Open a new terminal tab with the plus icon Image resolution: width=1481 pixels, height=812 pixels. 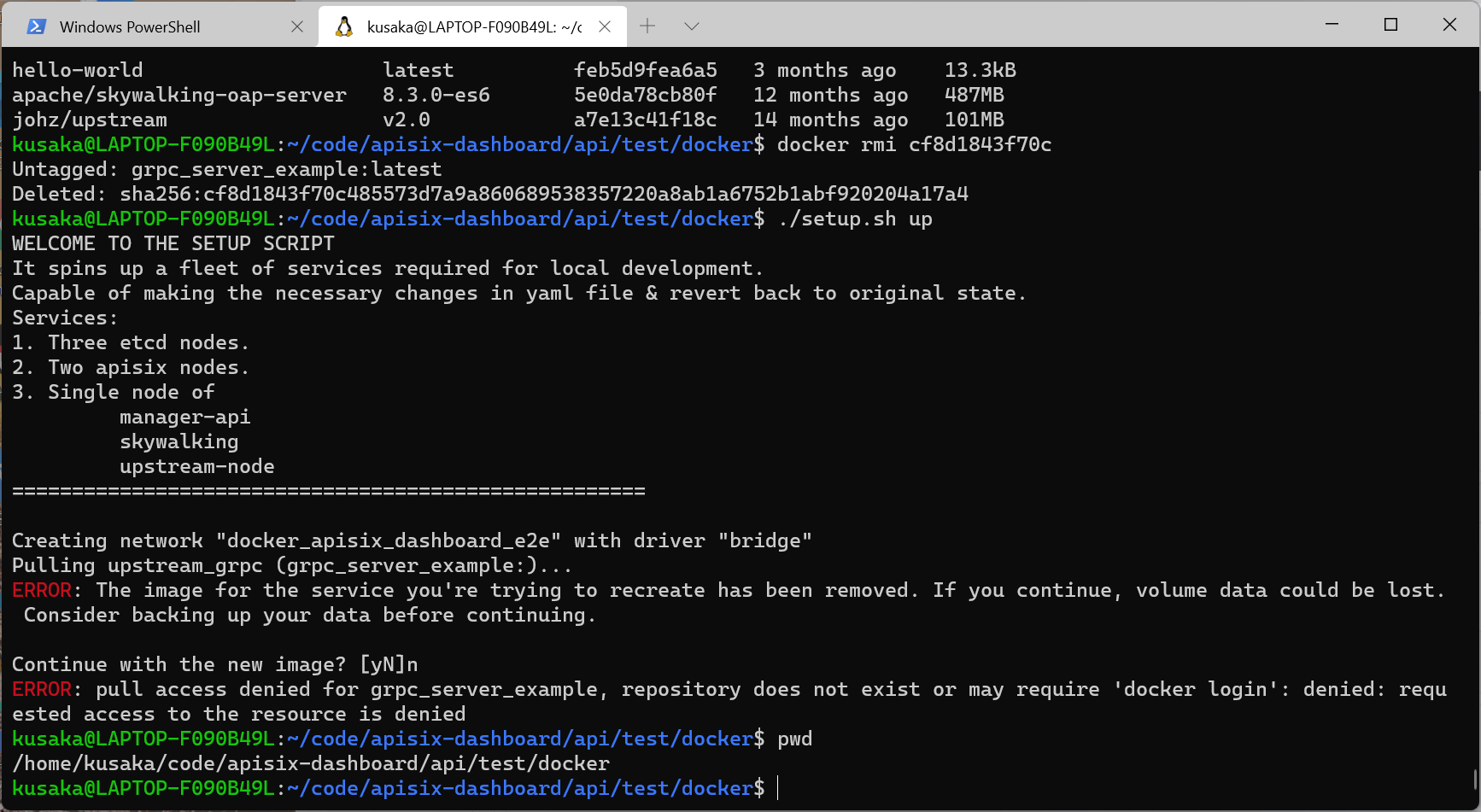click(647, 26)
